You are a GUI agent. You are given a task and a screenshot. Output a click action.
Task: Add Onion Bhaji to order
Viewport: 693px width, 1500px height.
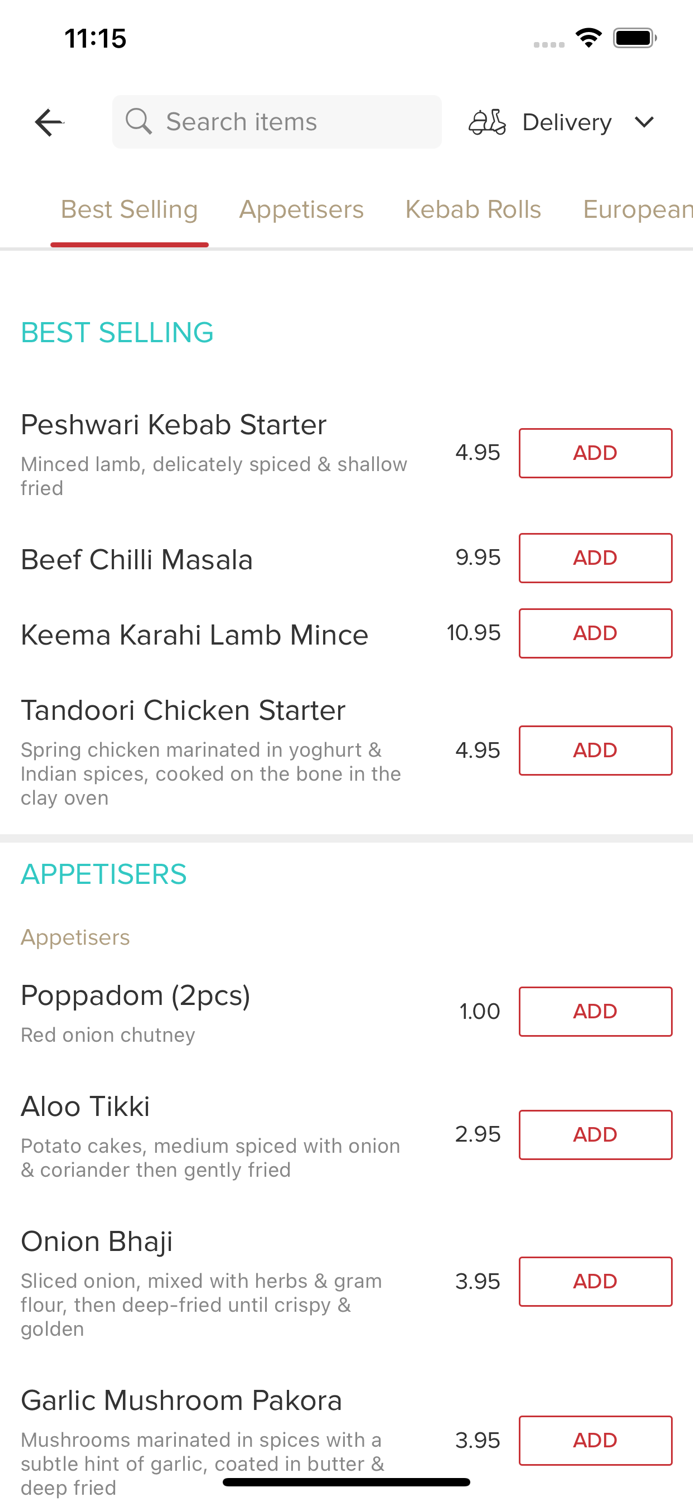pyautogui.click(x=595, y=1281)
